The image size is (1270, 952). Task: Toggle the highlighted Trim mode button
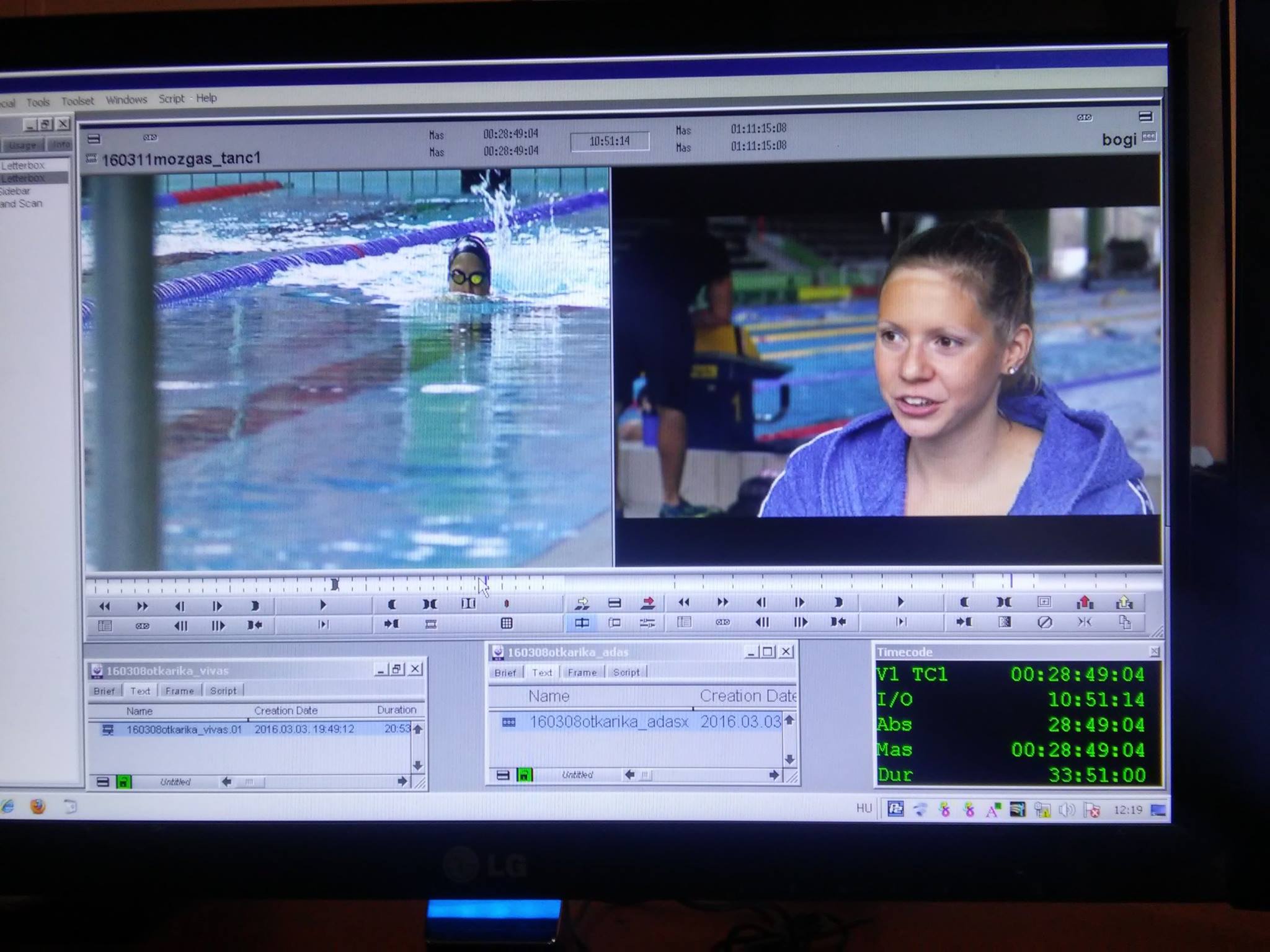click(582, 622)
